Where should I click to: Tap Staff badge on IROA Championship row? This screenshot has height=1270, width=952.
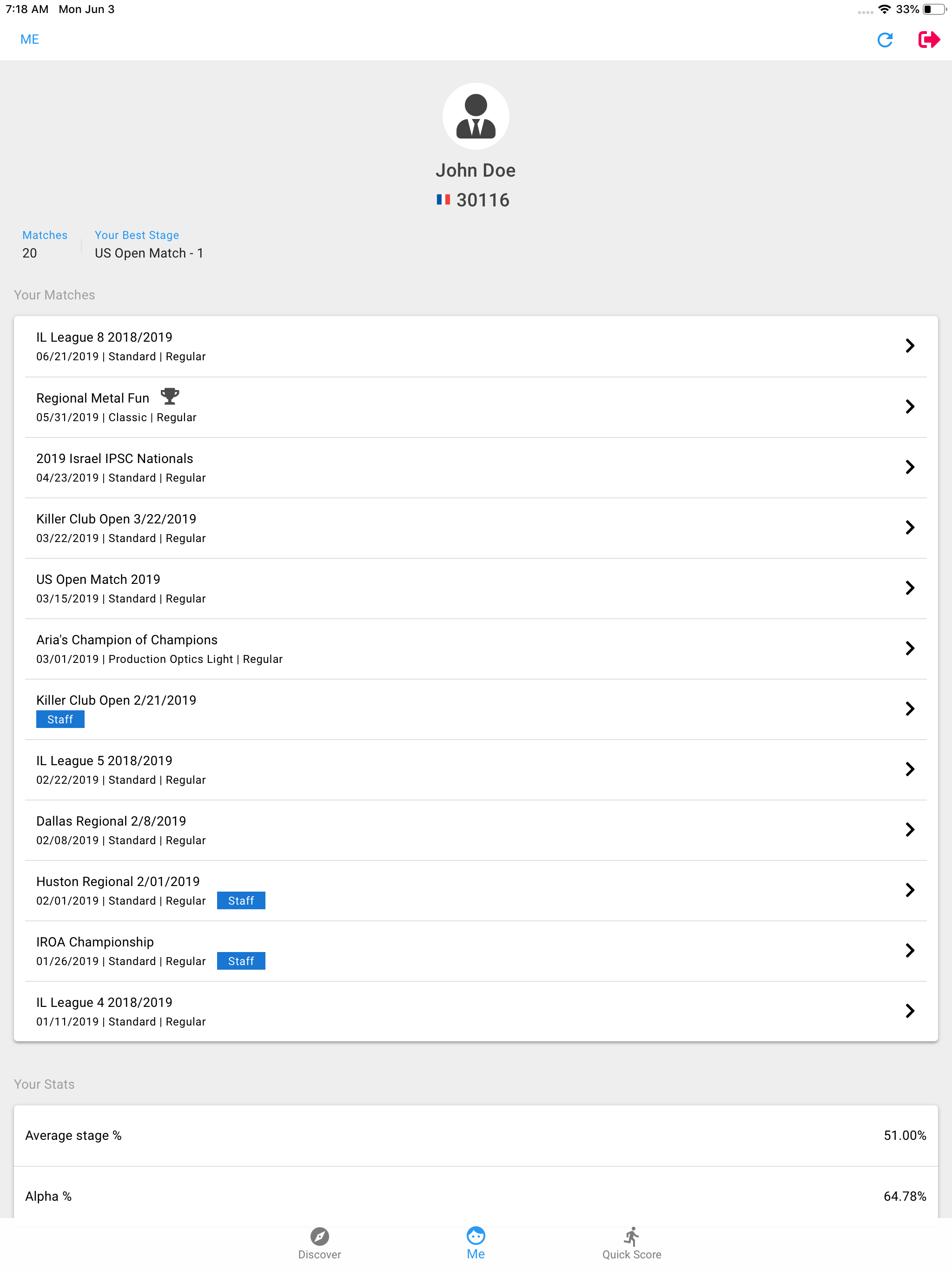[241, 961]
